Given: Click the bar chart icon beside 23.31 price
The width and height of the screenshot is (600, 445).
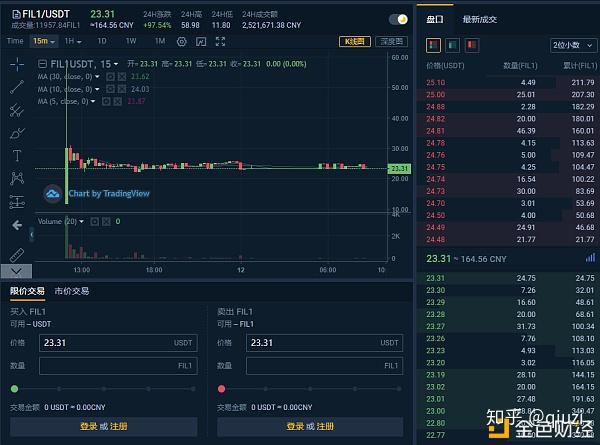Looking at the screenshot, I should (590, 258).
